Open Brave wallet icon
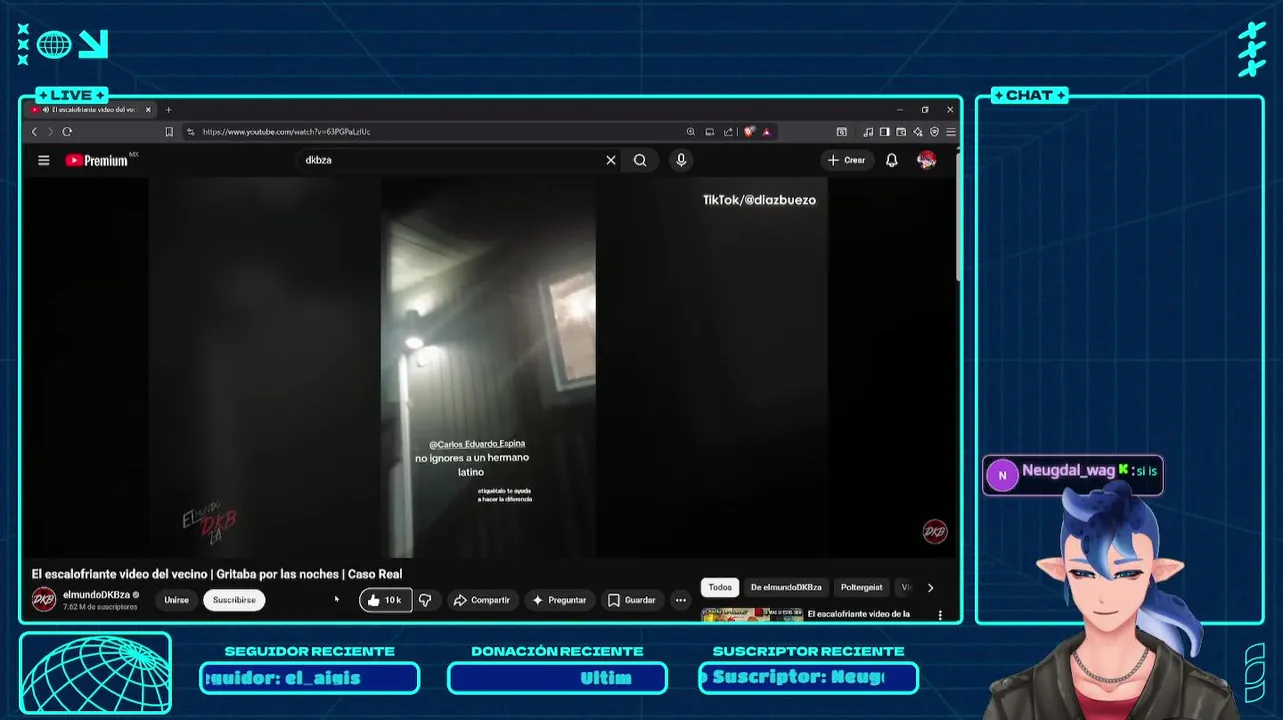The image size is (1283, 720). 901,132
